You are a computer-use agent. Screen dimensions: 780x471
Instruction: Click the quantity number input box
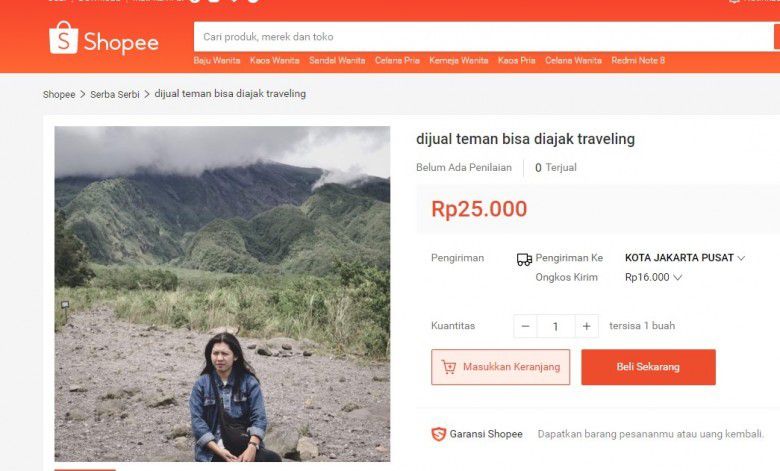pyautogui.click(x=556, y=326)
